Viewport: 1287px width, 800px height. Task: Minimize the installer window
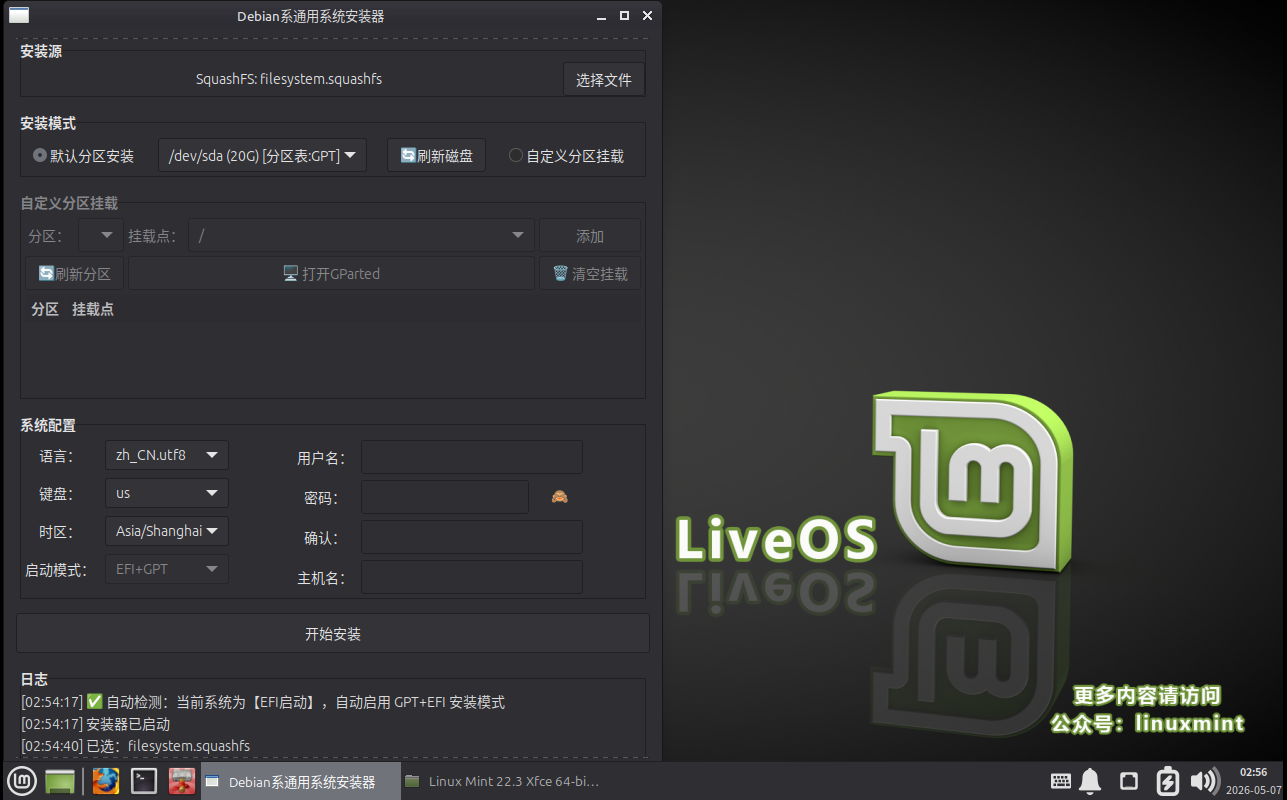point(601,16)
